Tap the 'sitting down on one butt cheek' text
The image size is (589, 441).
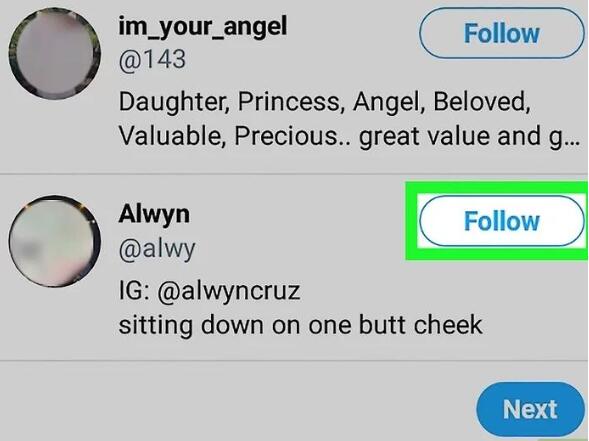tap(301, 325)
